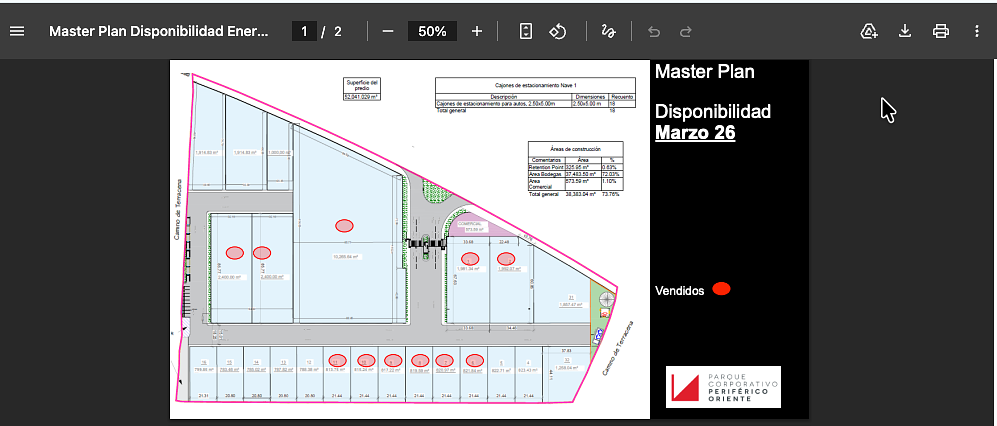The image size is (997, 426).
Task: Open the more actions three-dot menu
Action: 977,31
